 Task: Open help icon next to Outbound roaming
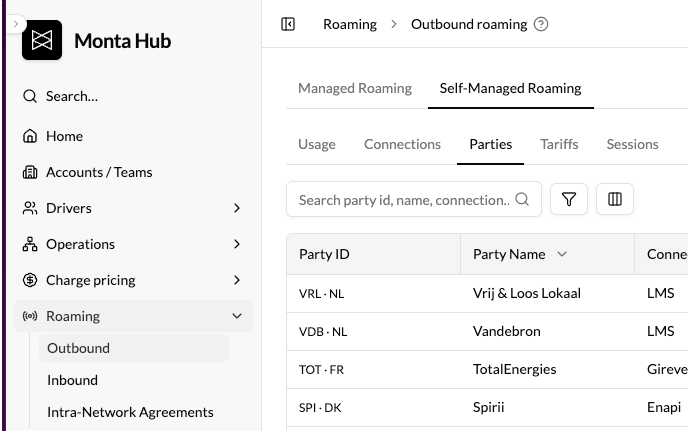click(541, 24)
